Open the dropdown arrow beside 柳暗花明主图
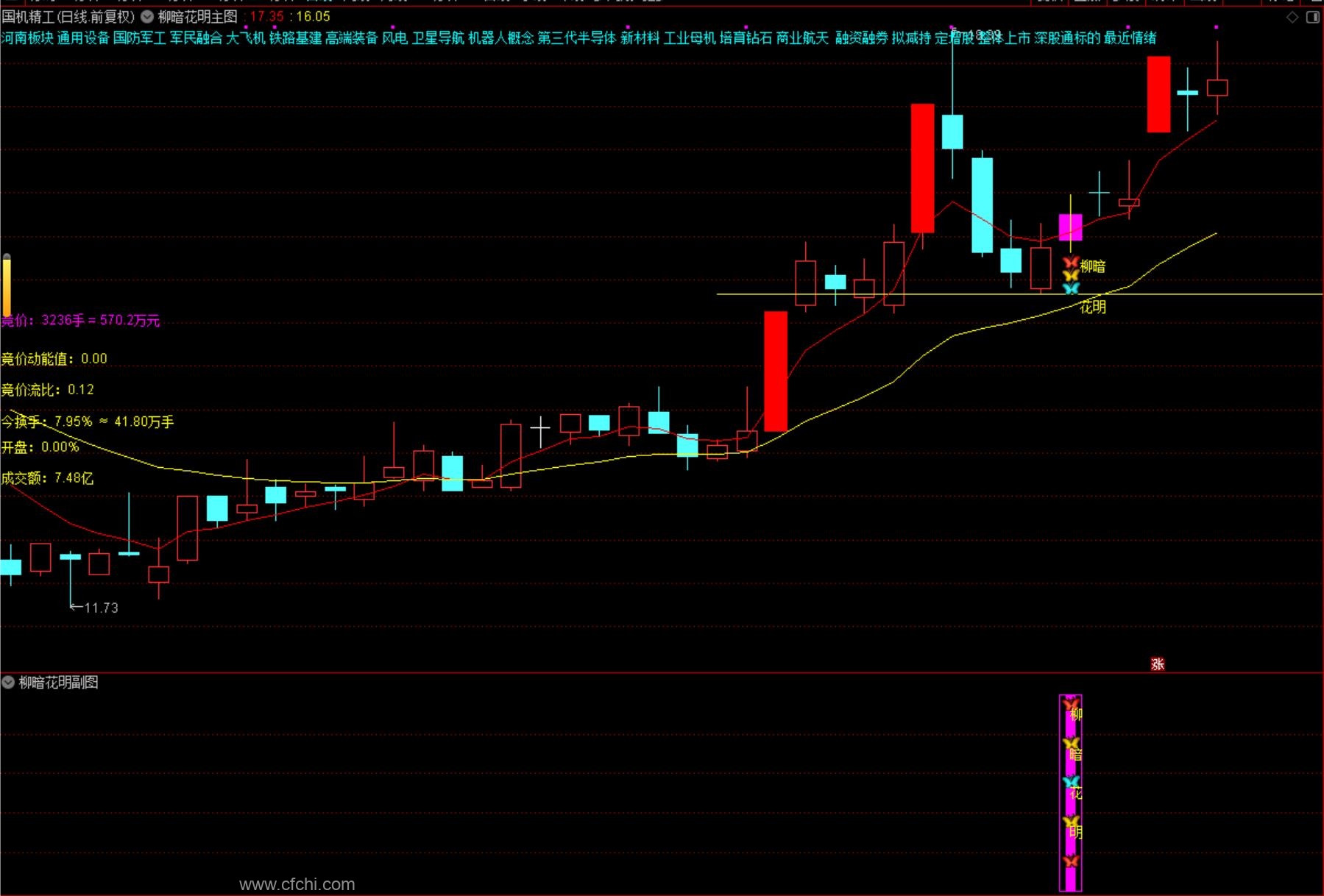 147,16
